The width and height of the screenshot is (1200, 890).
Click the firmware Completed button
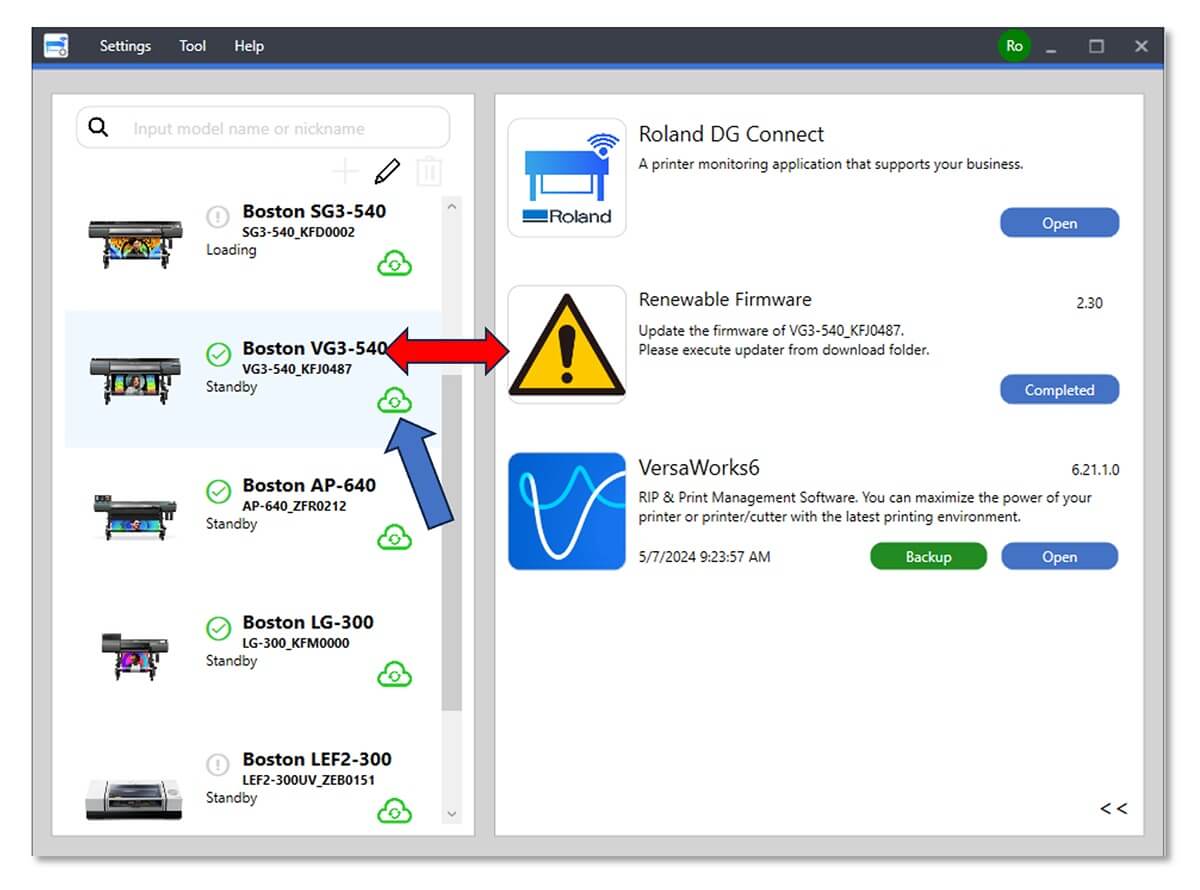[x=1060, y=390]
